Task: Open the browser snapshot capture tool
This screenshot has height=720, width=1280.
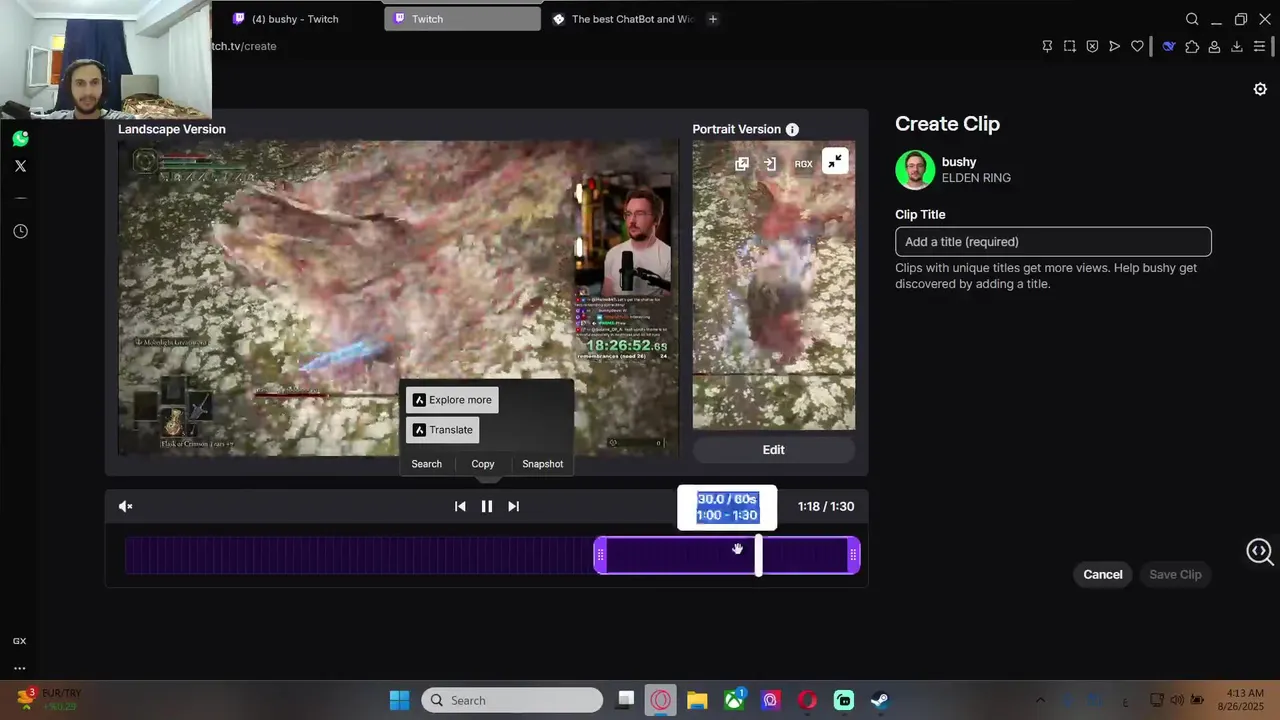Action: pyautogui.click(x=1070, y=46)
